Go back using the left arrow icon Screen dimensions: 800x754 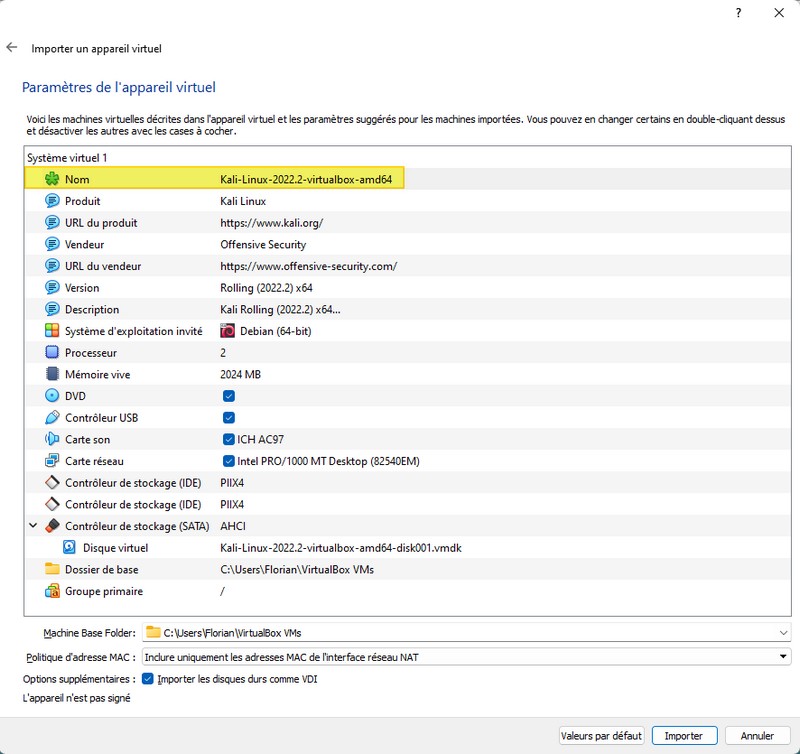pos(12,47)
